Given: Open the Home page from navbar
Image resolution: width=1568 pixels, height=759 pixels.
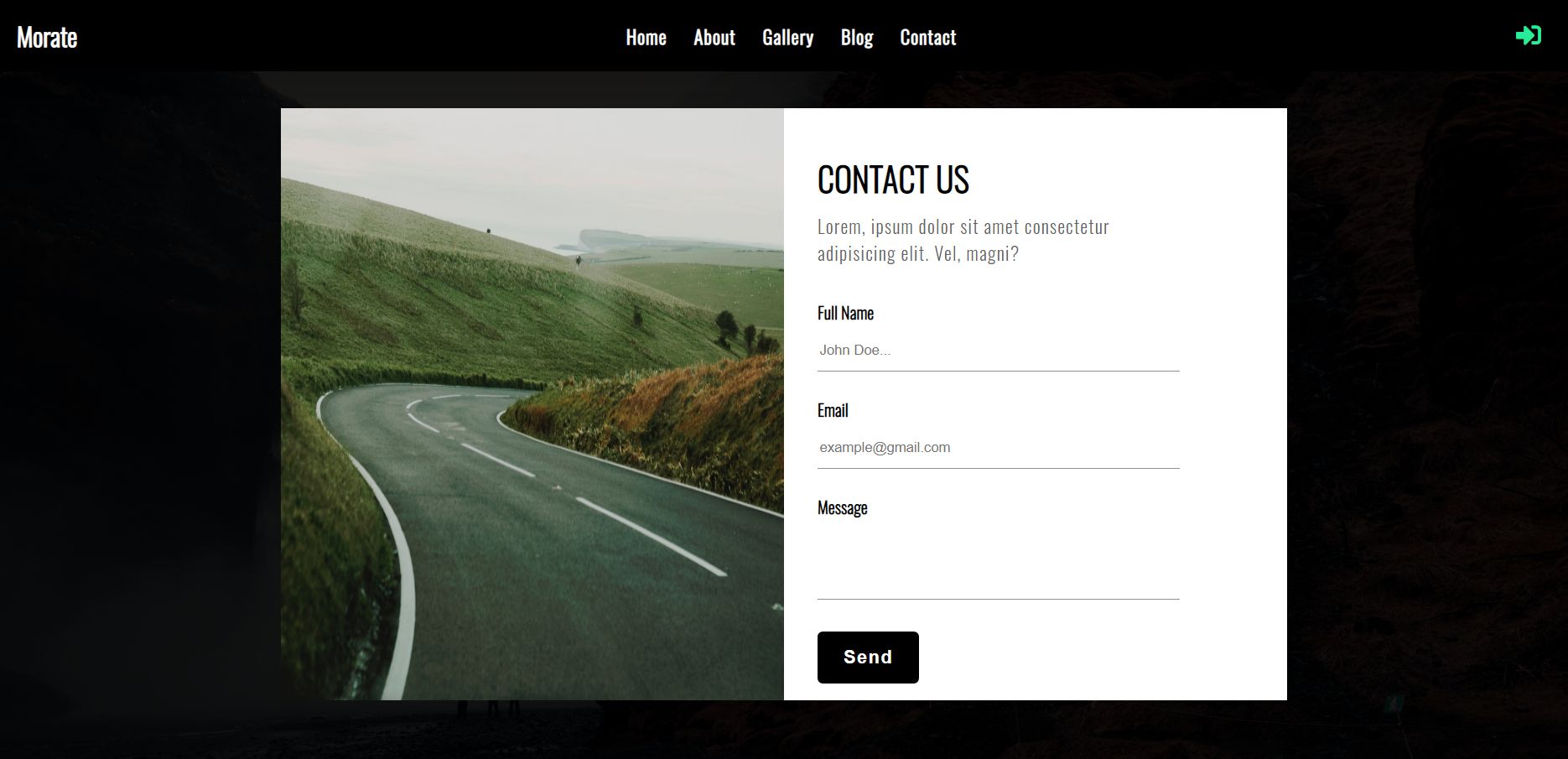Looking at the screenshot, I should 646,38.
